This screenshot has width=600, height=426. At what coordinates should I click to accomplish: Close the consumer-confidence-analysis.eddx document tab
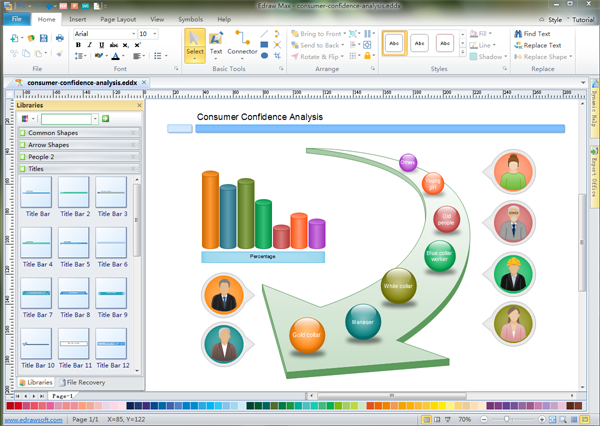144,82
